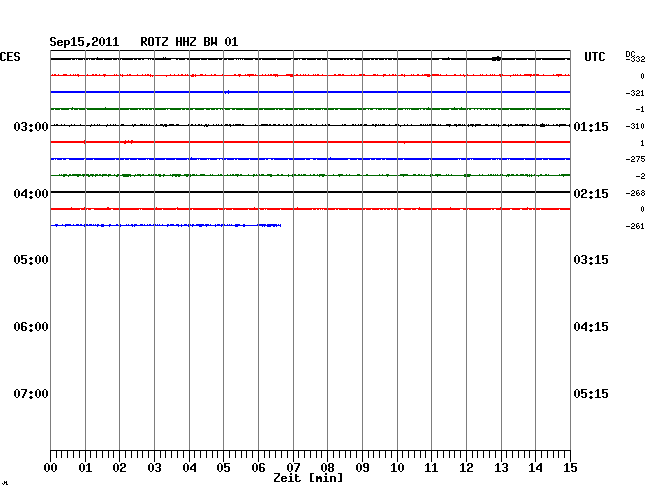Click the '08' minute axis label
Screen dimensions: 650x494
327,468
